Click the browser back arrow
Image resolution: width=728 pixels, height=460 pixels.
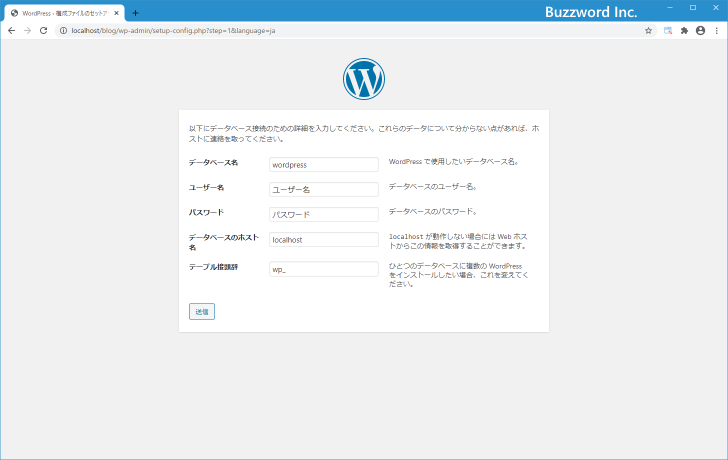12,31
